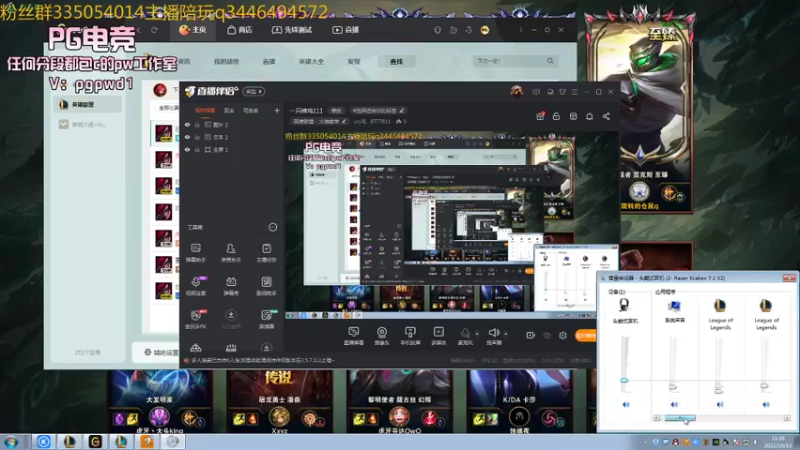Switch to WeGame 主页 tab
Viewport: 800px width, 450px height.
coord(193,30)
